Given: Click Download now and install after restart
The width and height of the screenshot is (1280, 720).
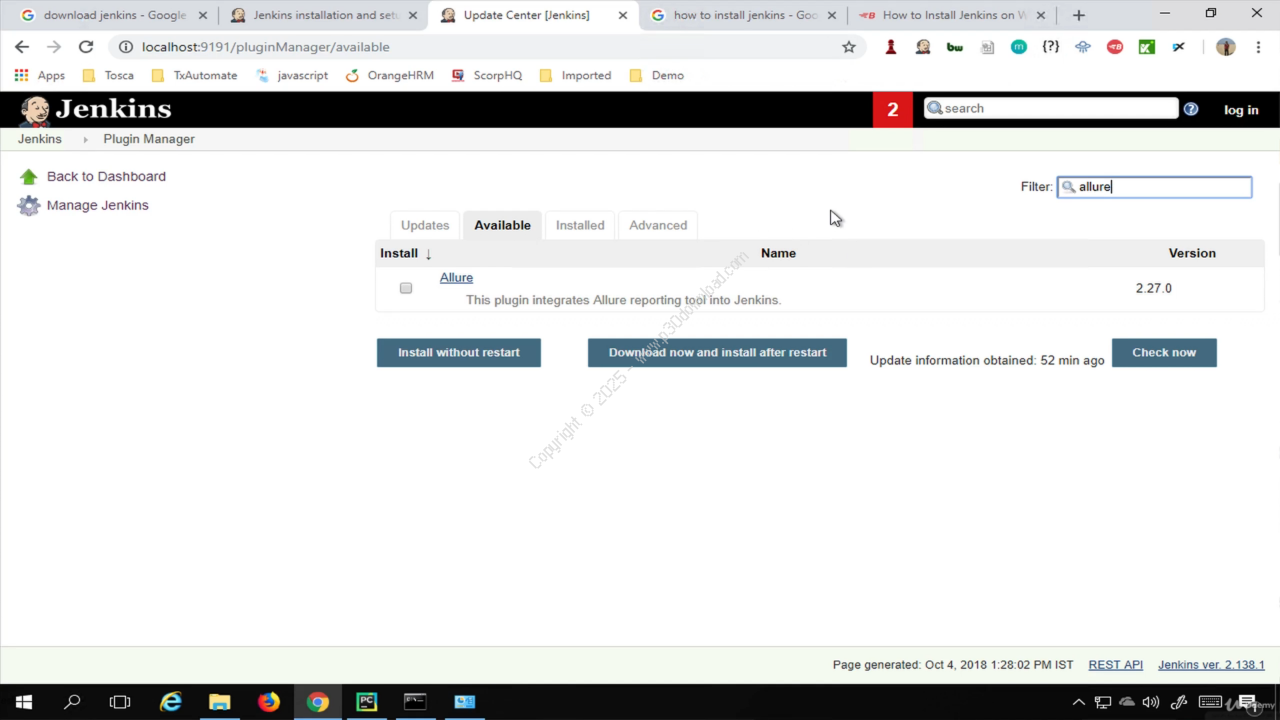Looking at the screenshot, I should click(x=717, y=353).
